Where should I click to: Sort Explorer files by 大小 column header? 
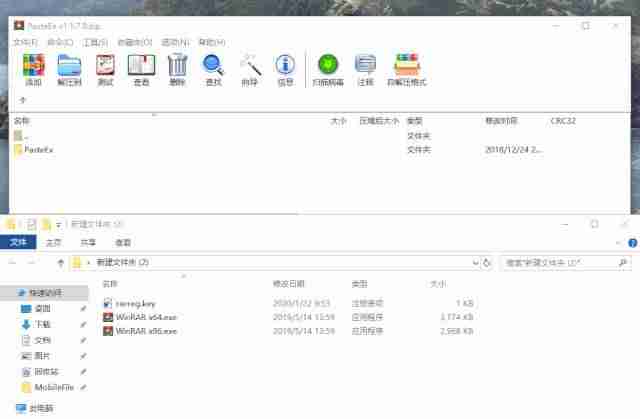438,284
